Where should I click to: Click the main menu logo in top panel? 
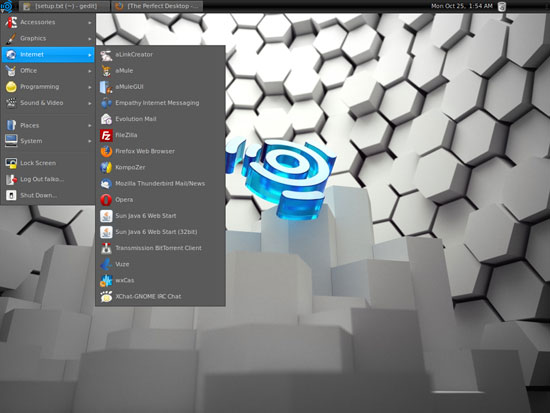6,6
